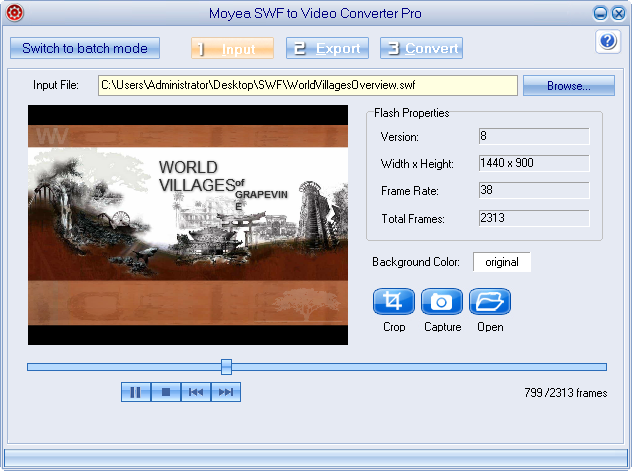Viewport: 632px width, 471px height.
Task: Stop the SWF preview playback
Action: [166, 392]
